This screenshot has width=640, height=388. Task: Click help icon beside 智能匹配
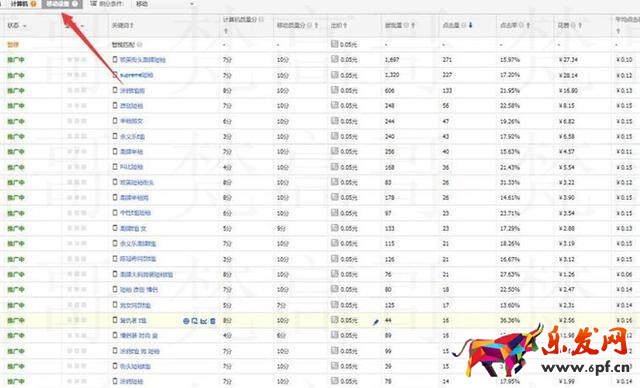(x=140, y=44)
